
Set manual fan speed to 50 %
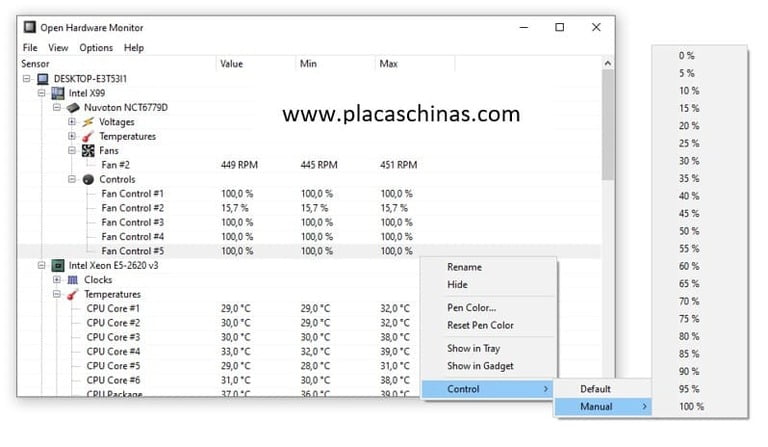[x=699, y=231]
